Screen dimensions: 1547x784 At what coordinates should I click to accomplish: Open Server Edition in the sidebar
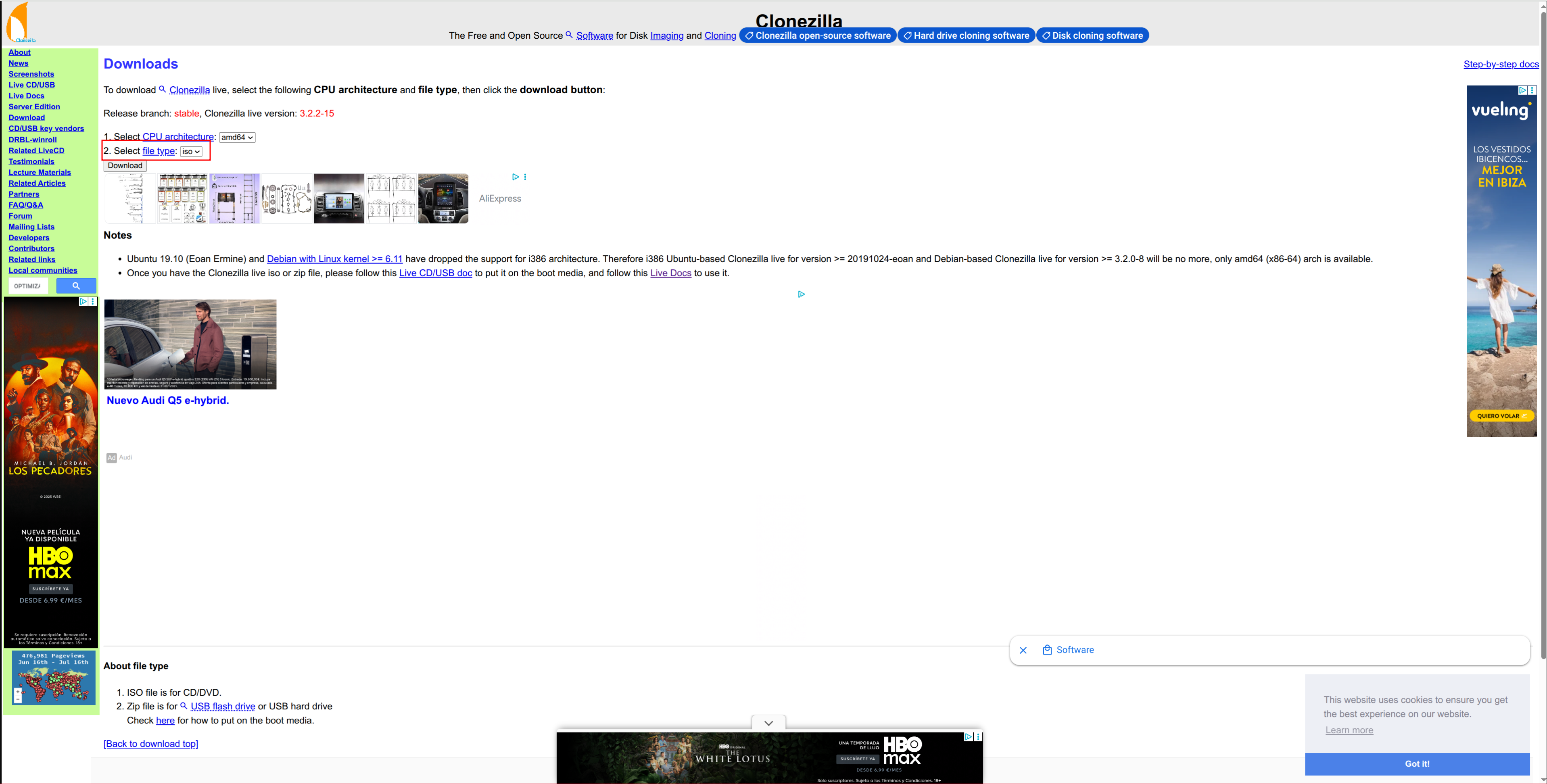34,107
